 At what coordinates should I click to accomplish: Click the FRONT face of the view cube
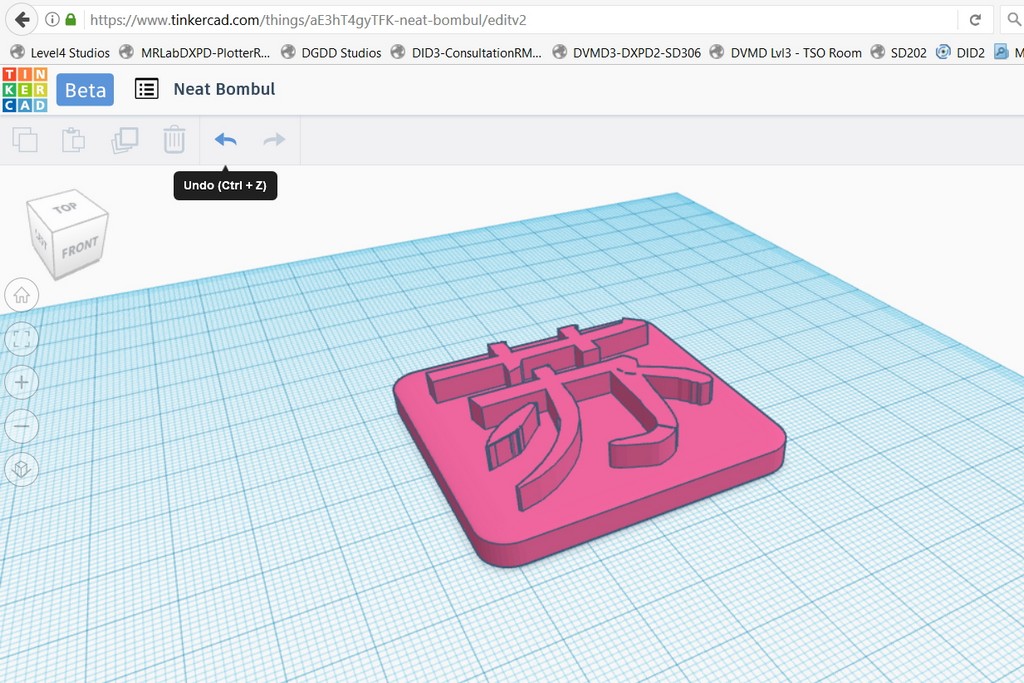click(x=80, y=247)
